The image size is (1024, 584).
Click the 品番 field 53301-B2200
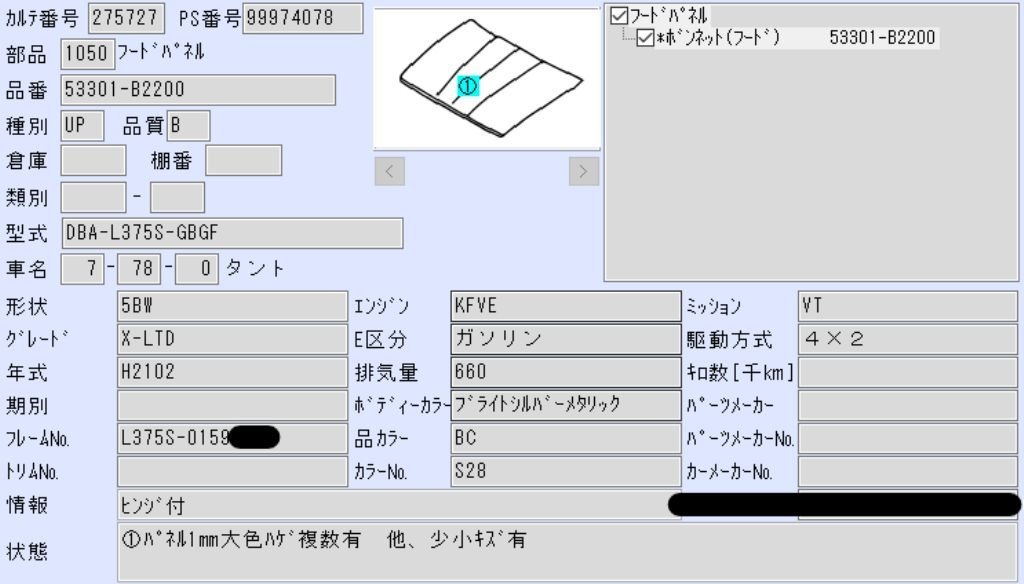(x=198, y=89)
